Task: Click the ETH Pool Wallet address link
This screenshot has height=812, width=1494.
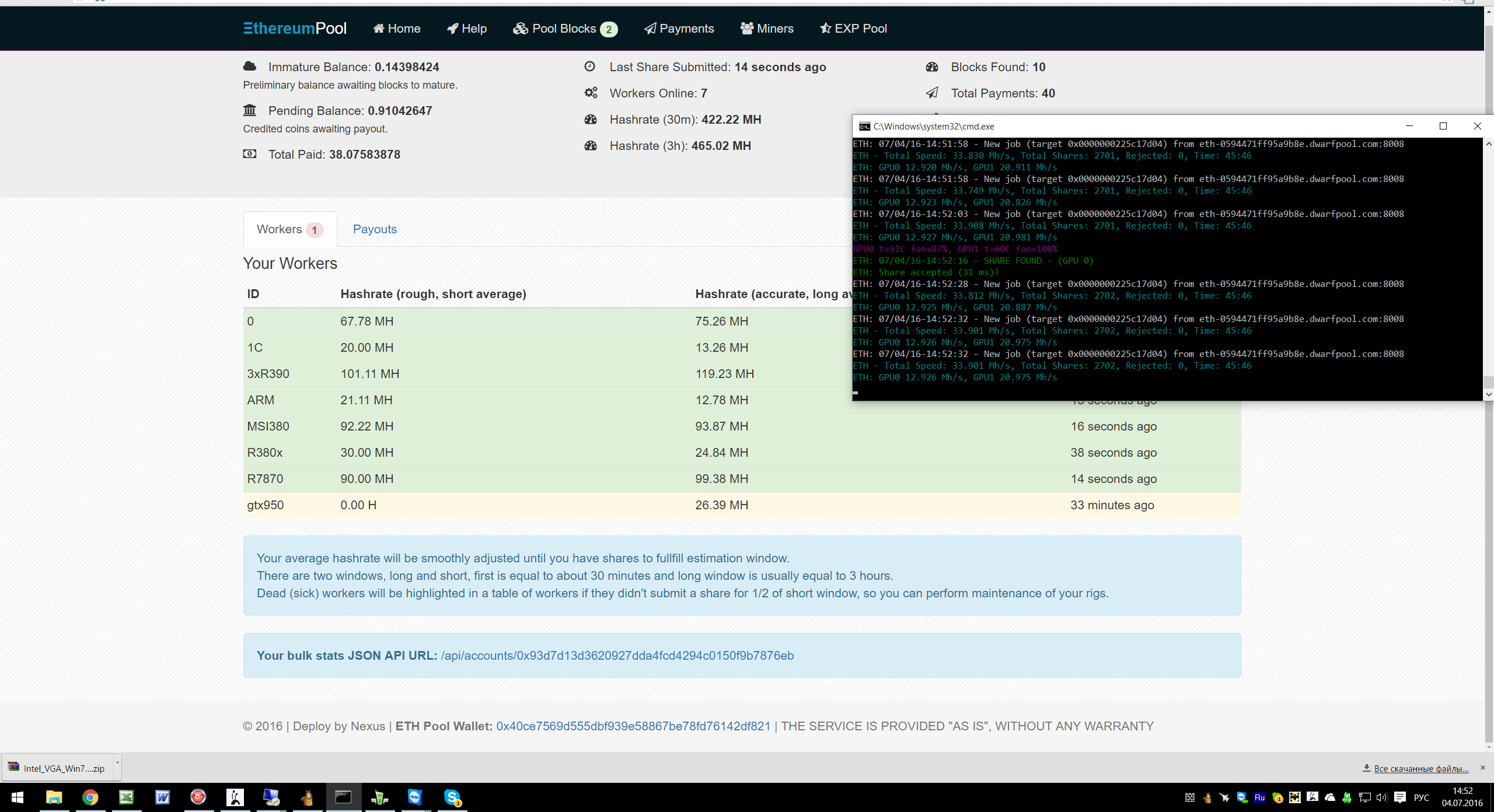Action: [x=633, y=726]
